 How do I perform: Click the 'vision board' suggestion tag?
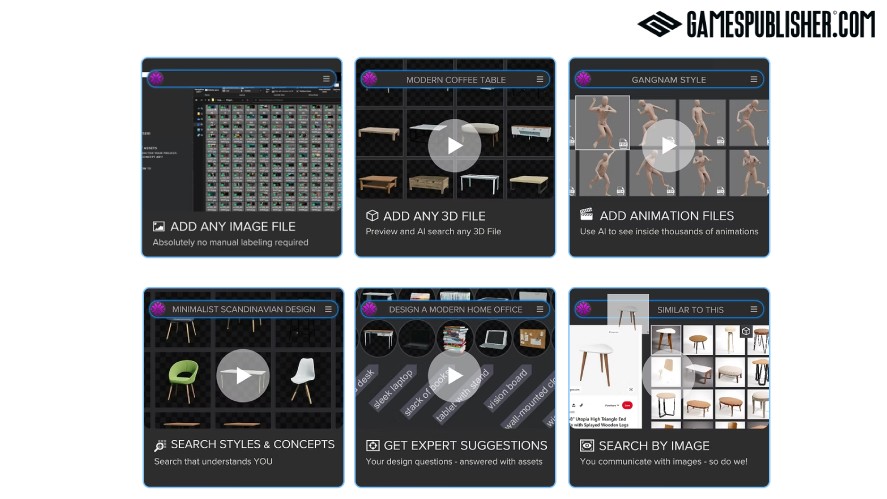[507, 389]
